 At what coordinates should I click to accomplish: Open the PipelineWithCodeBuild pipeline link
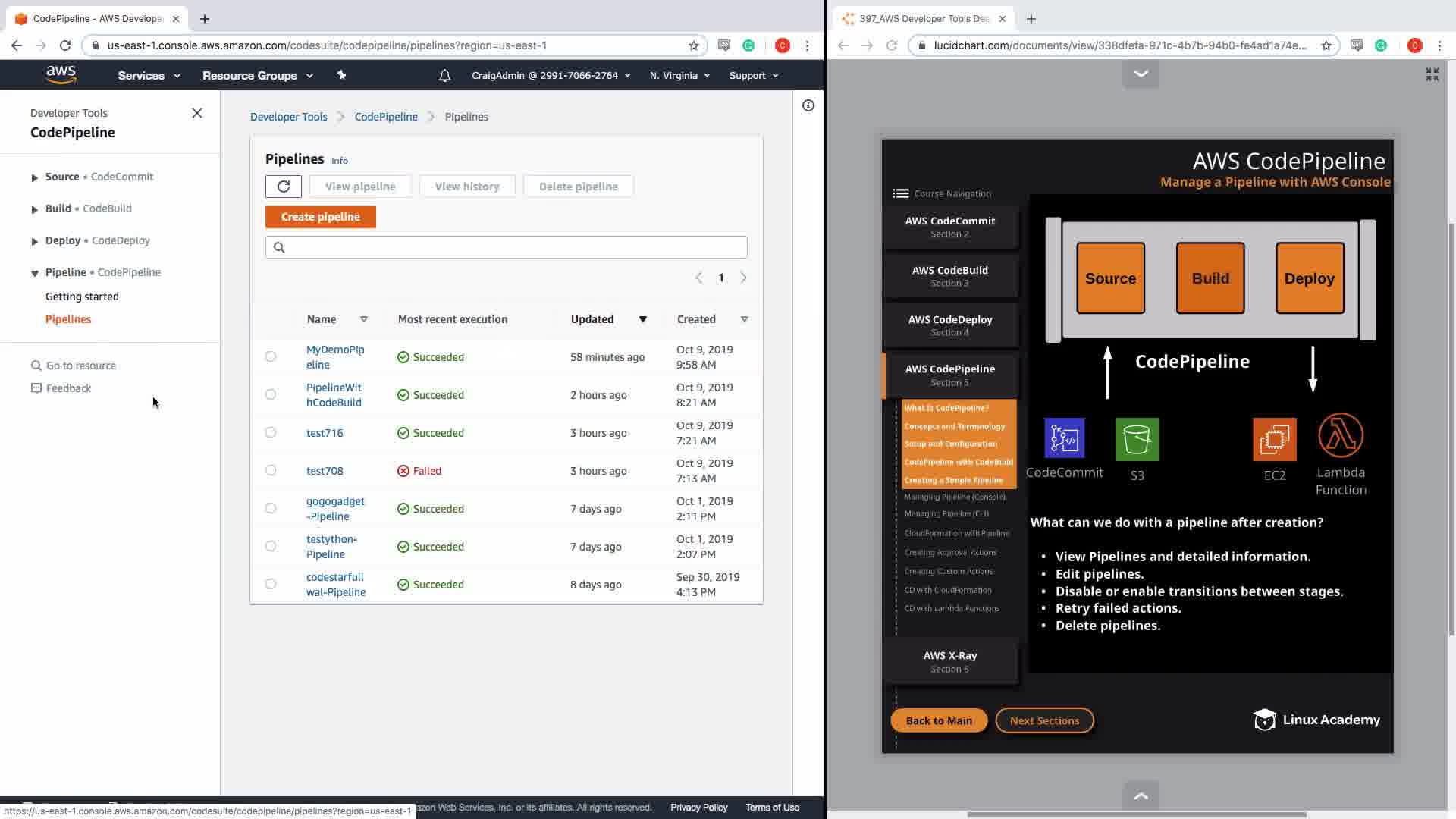(334, 395)
